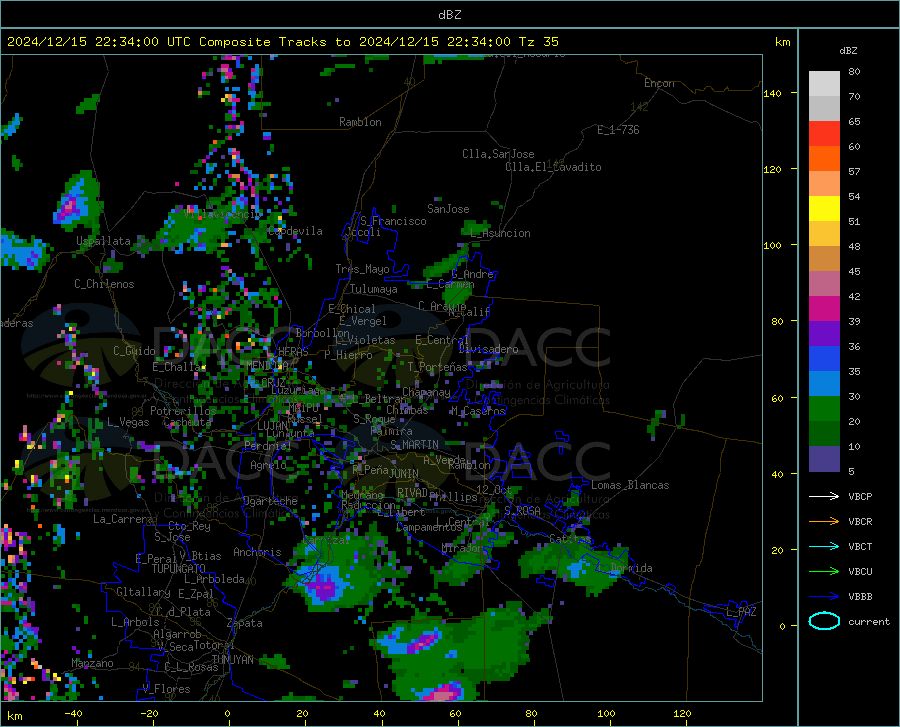The height and width of the screenshot is (727, 900).
Task: Click the VBCU legend label
Action: (860, 572)
